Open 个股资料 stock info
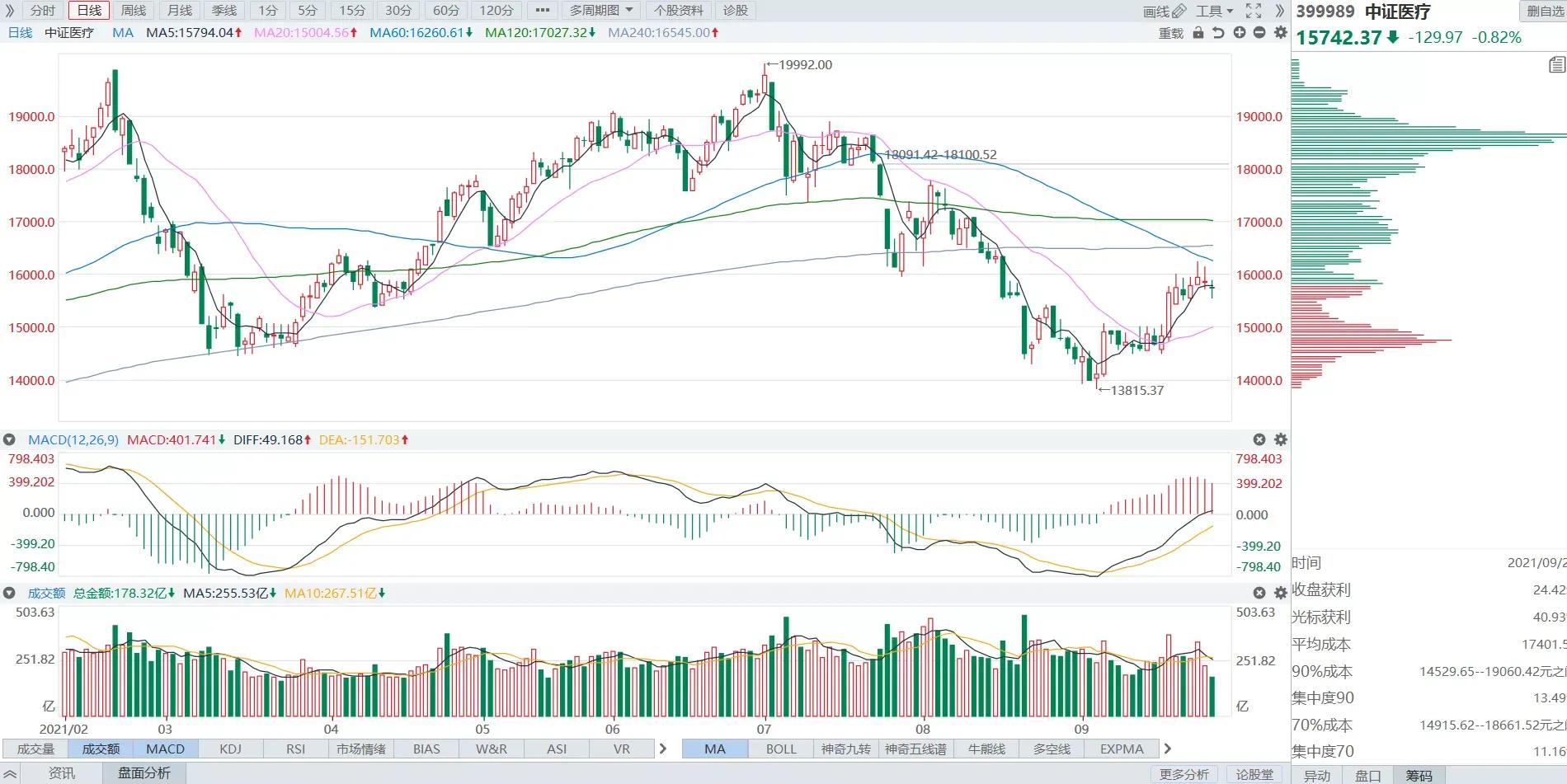Screen dimensions: 1567x784 (680, 11)
